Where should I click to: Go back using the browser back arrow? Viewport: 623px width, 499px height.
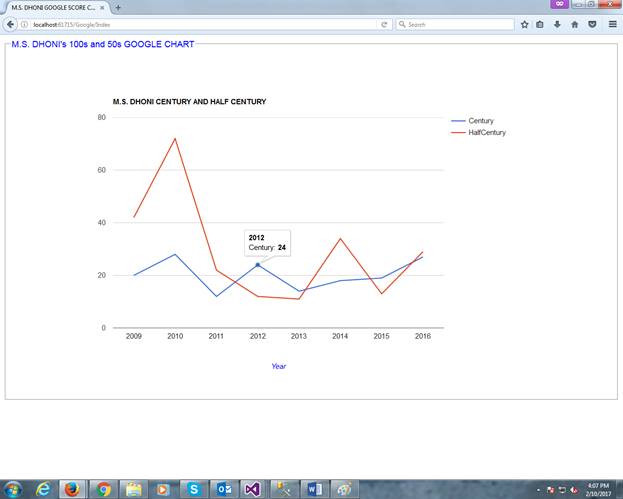[x=10, y=24]
